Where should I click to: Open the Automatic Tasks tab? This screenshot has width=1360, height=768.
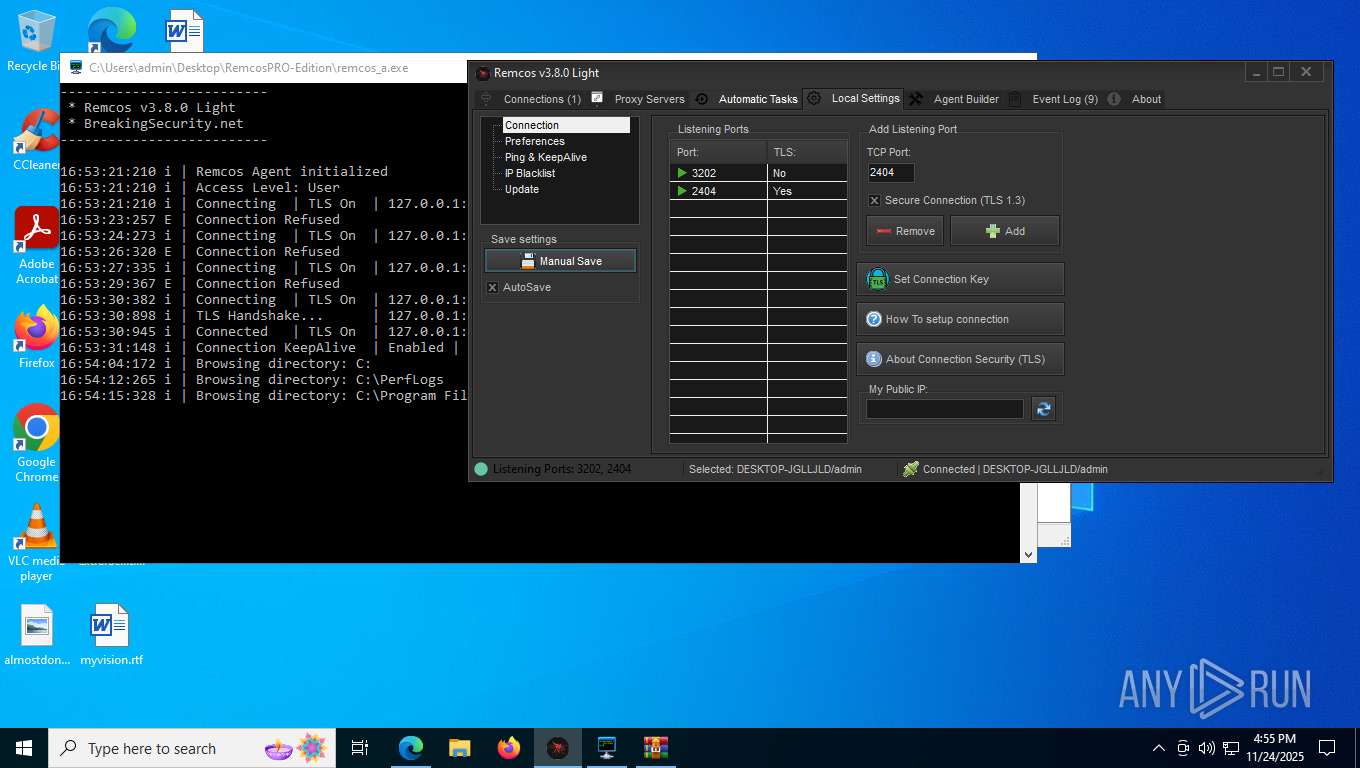(x=747, y=99)
